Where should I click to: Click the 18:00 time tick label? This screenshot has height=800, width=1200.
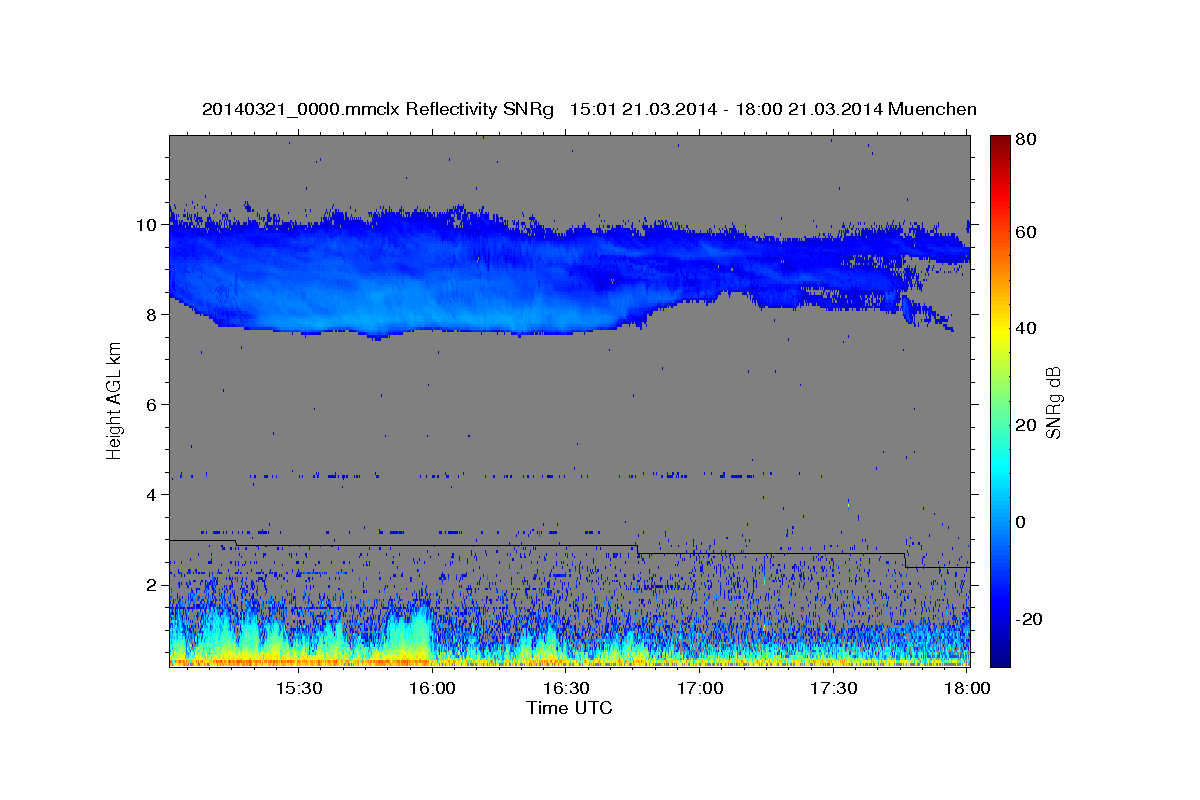[967, 689]
